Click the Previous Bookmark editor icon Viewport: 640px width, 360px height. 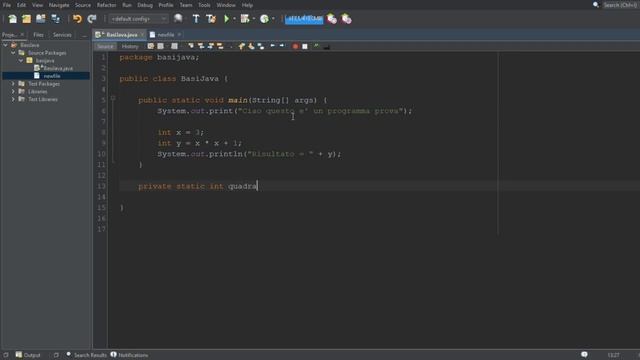[241, 46]
